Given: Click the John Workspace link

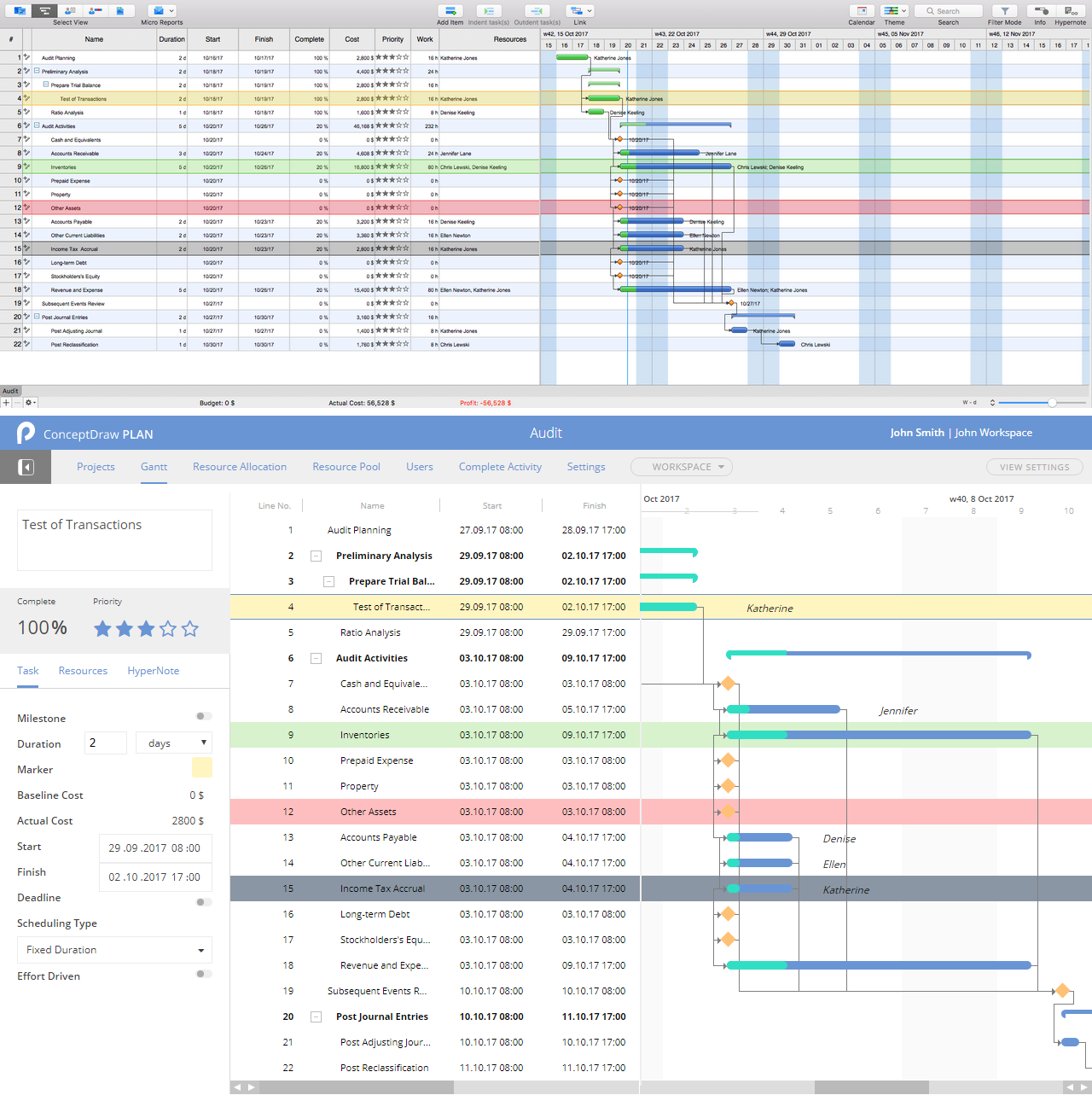Looking at the screenshot, I should [x=993, y=433].
